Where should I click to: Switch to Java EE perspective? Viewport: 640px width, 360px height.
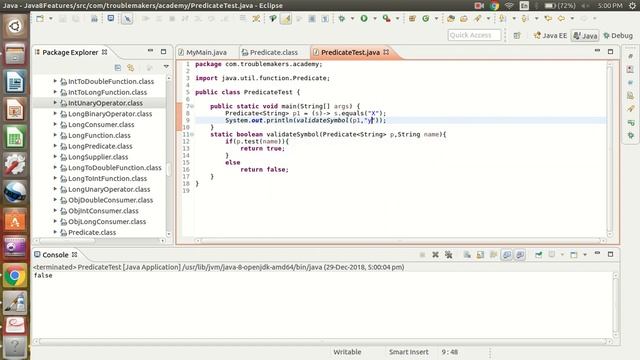point(550,36)
